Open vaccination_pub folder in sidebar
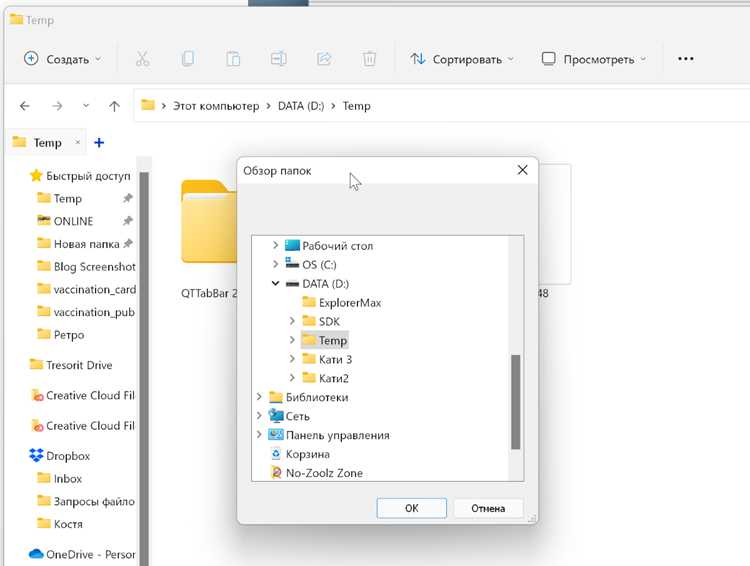The width and height of the screenshot is (750, 566). point(86,312)
